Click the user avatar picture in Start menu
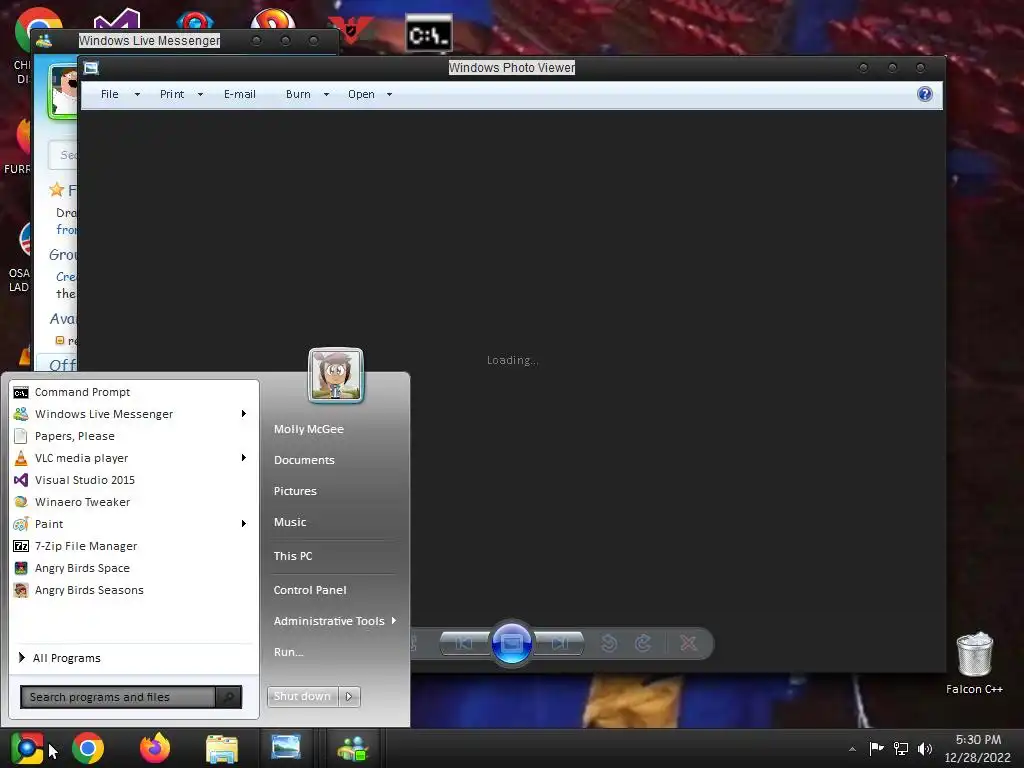 336,376
